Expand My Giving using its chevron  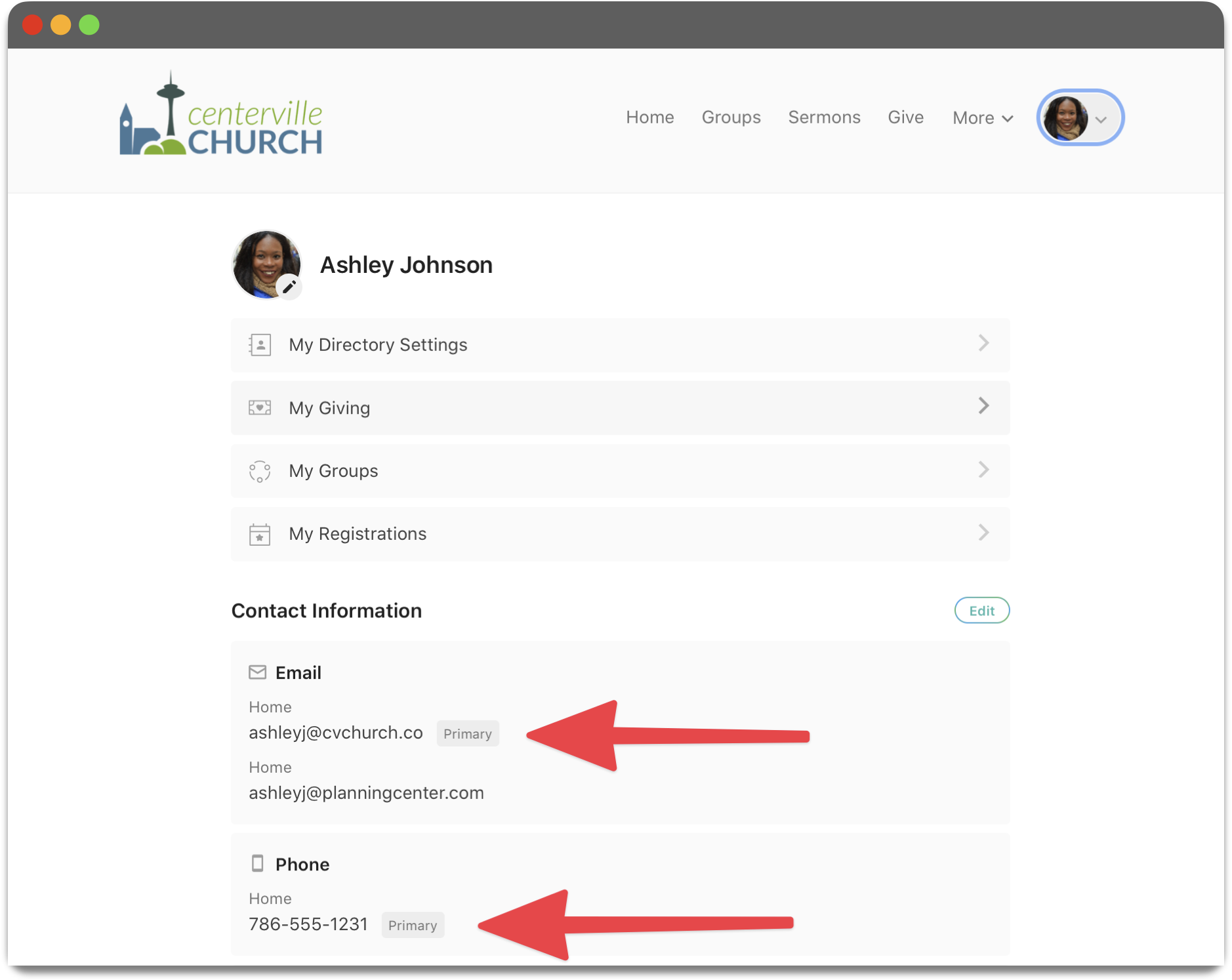tap(983, 406)
